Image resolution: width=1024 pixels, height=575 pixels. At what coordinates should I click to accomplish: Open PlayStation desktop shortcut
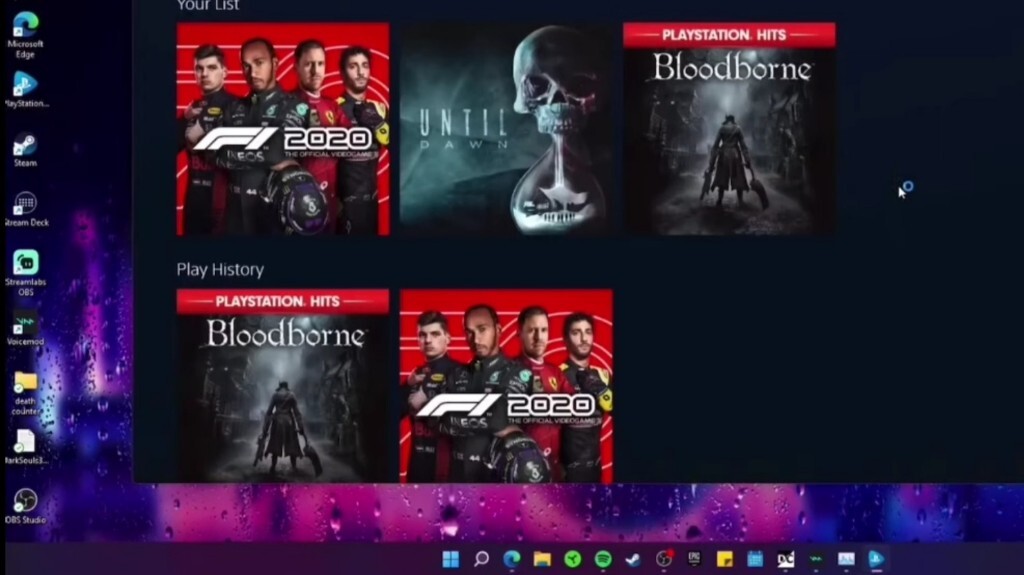pos(25,90)
